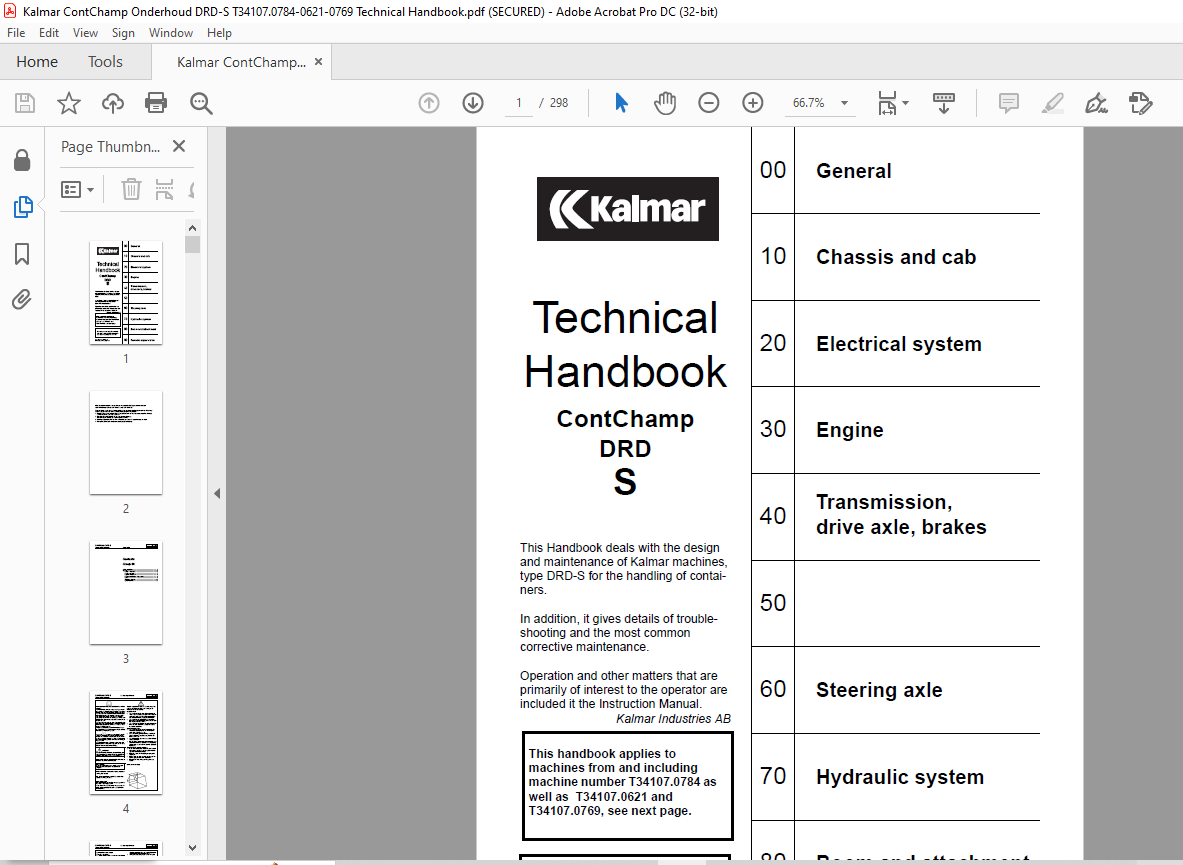Select page 2 thumbnail
This screenshot has height=865, width=1183.
tap(125, 443)
